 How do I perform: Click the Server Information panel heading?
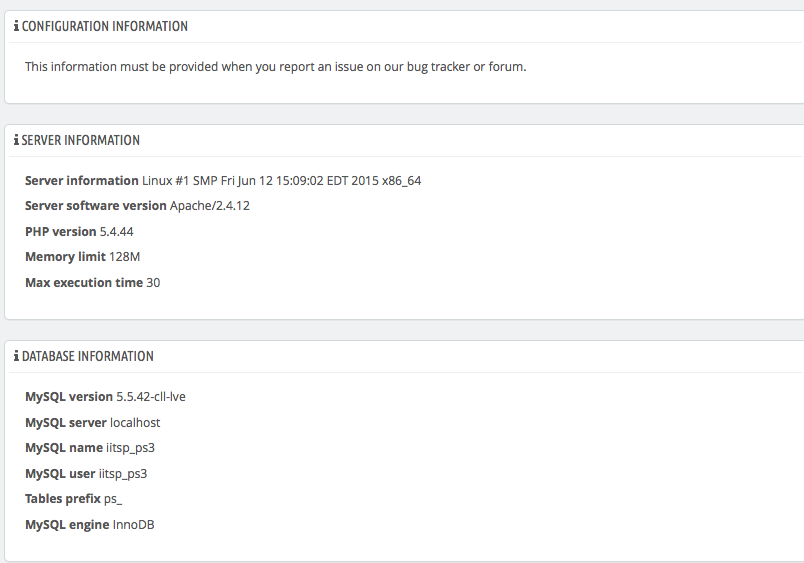click(81, 140)
